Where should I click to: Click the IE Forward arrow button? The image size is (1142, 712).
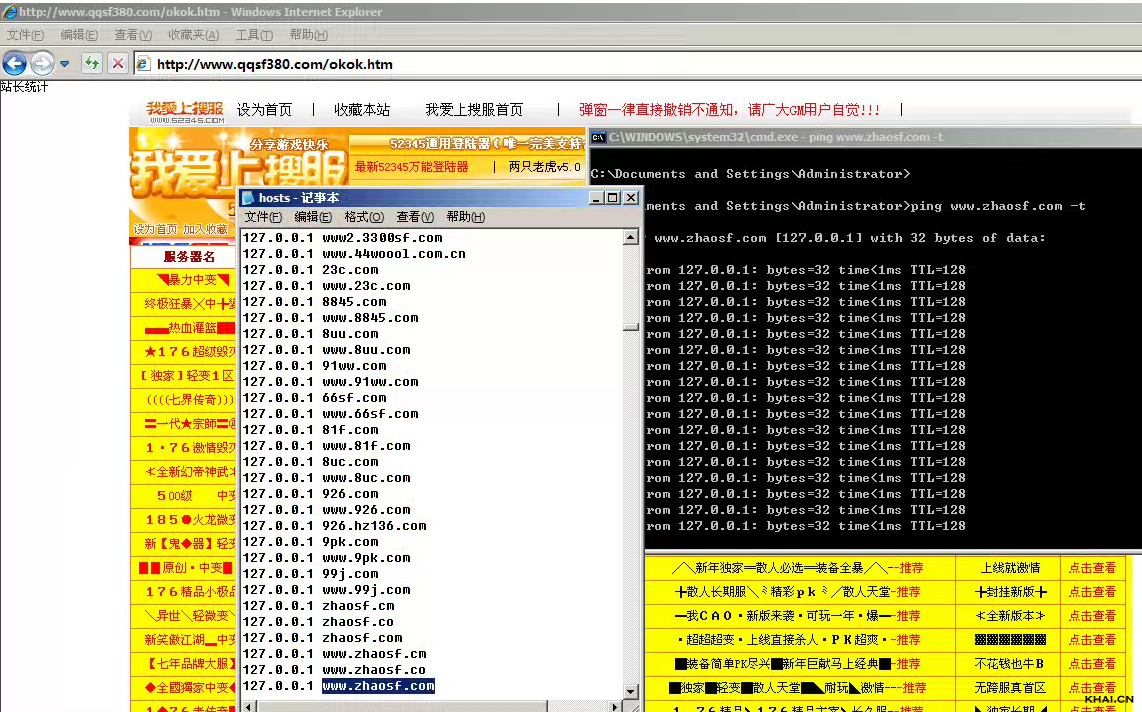point(41,64)
